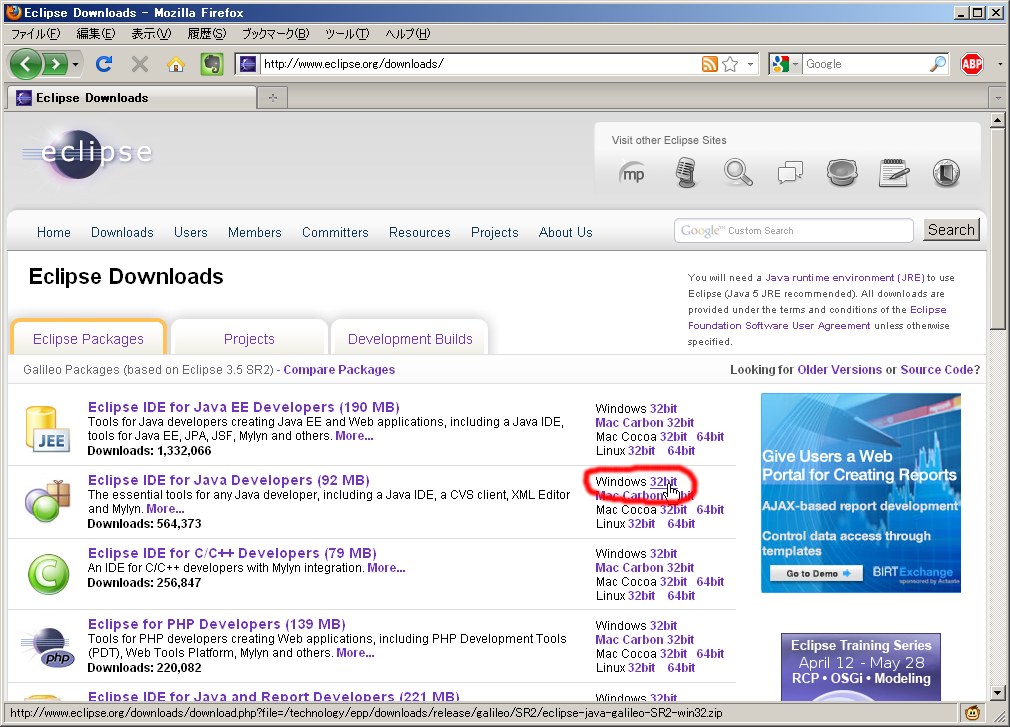Switch to the Development Builds tab
1010x727 pixels.
(410, 339)
